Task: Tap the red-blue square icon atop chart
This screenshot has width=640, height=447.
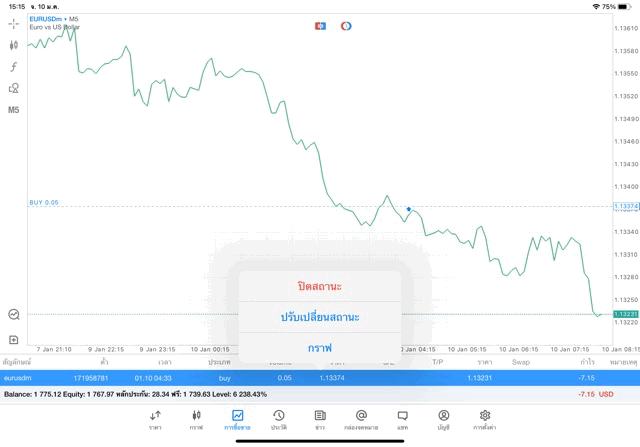Action: pos(320,25)
